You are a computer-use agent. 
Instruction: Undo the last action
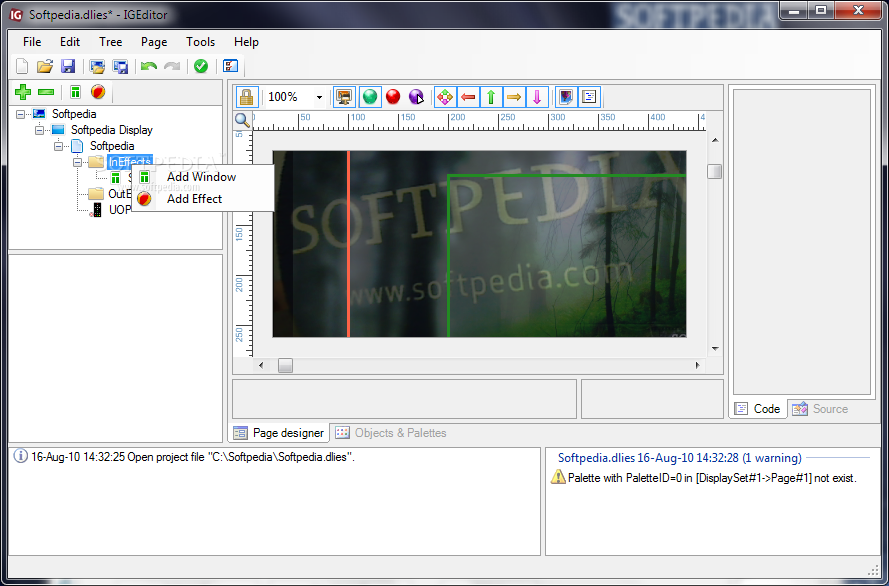[149, 66]
